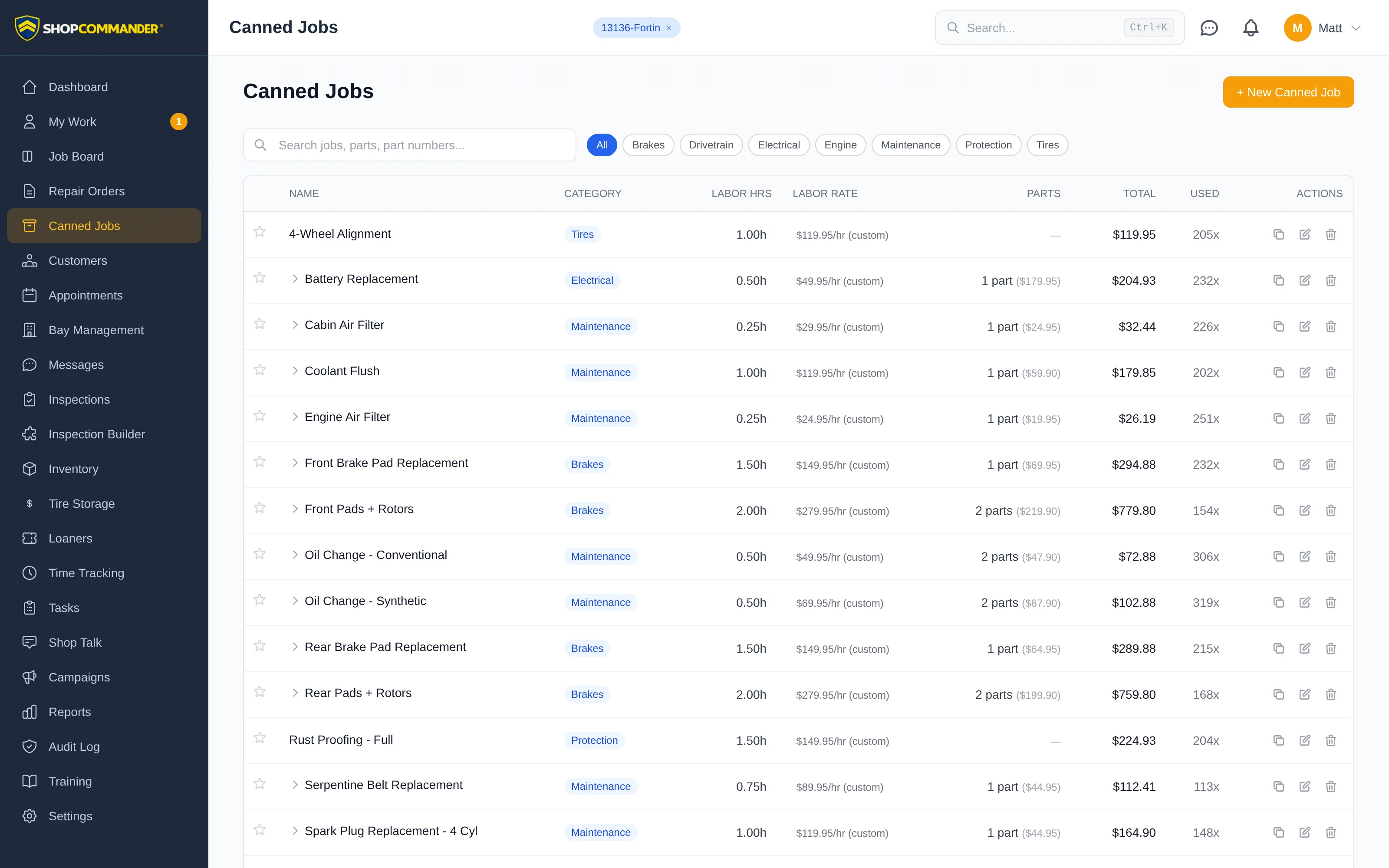Expand the Coolant Flush row
Screen dimensions: 1389x868
point(294,370)
